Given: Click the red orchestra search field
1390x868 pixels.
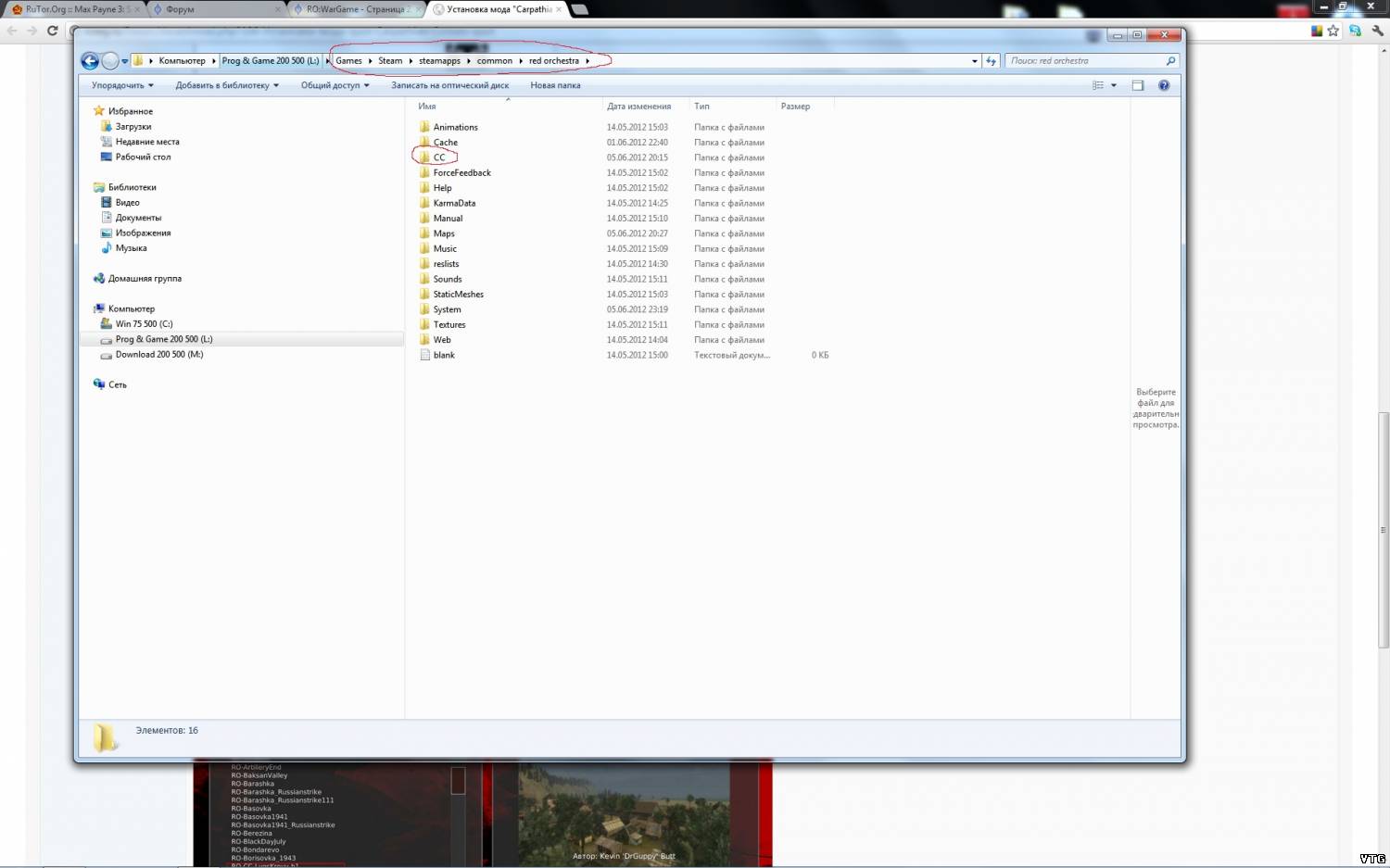Looking at the screenshot, I should pyautogui.click(x=1084, y=61).
